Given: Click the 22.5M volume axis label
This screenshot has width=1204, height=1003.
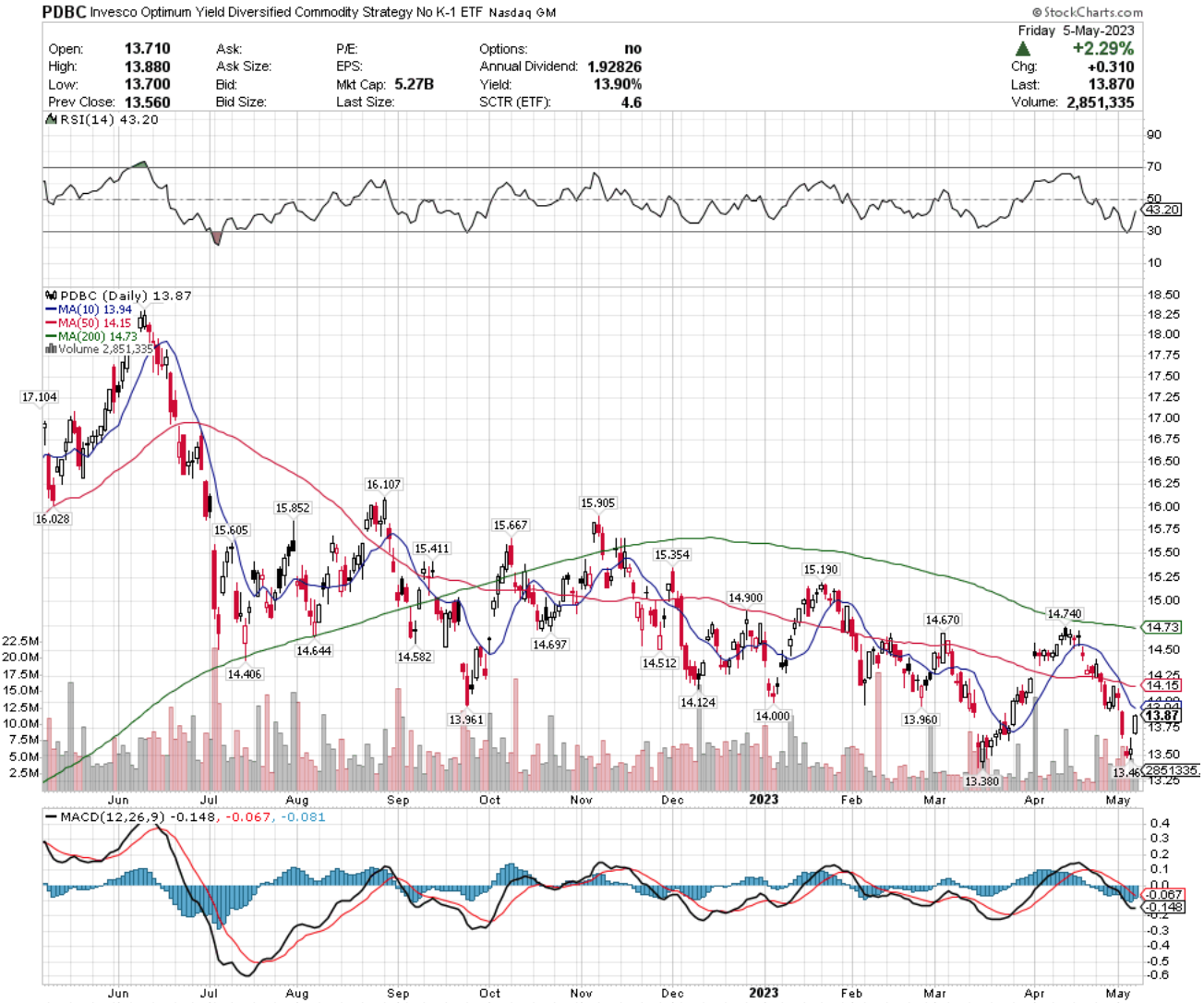Looking at the screenshot, I should tap(20, 641).
